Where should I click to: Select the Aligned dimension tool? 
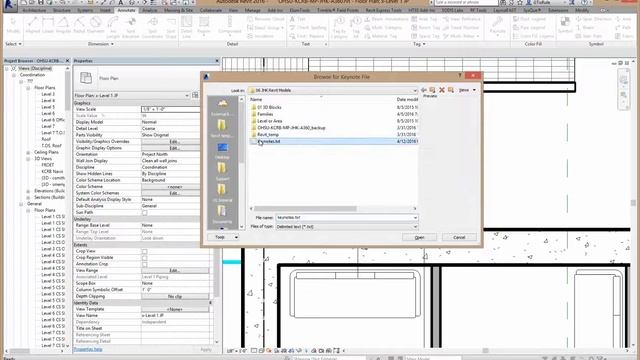pos(33,25)
